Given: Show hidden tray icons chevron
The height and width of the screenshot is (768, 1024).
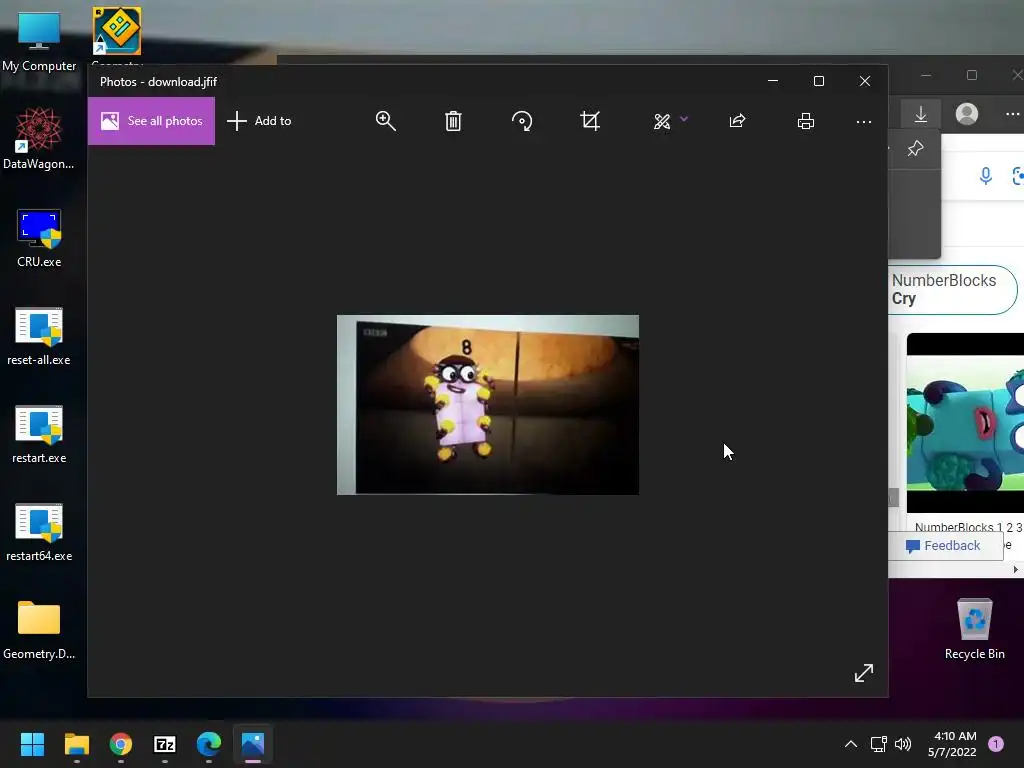Looking at the screenshot, I should [851, 744].
